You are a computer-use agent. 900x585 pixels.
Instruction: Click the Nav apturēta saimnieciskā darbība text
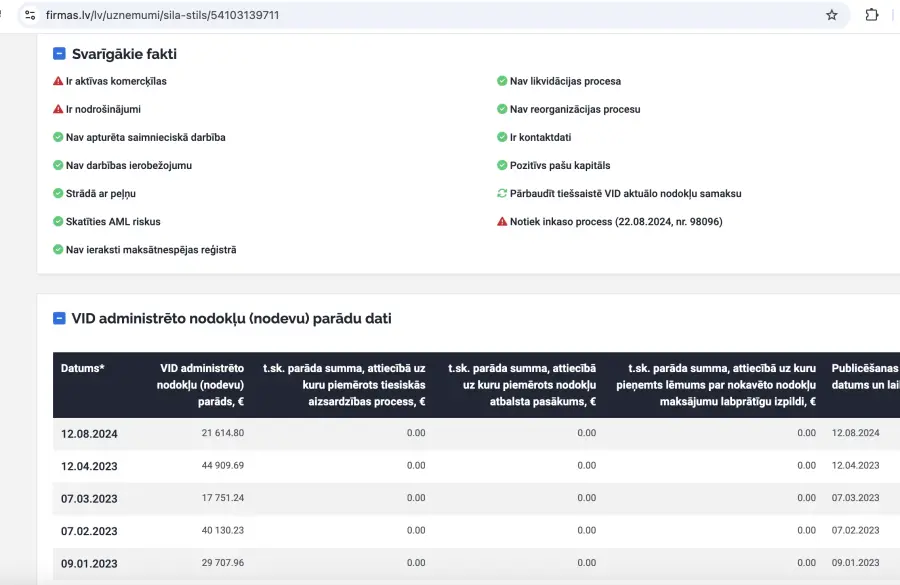coord(146,138)
